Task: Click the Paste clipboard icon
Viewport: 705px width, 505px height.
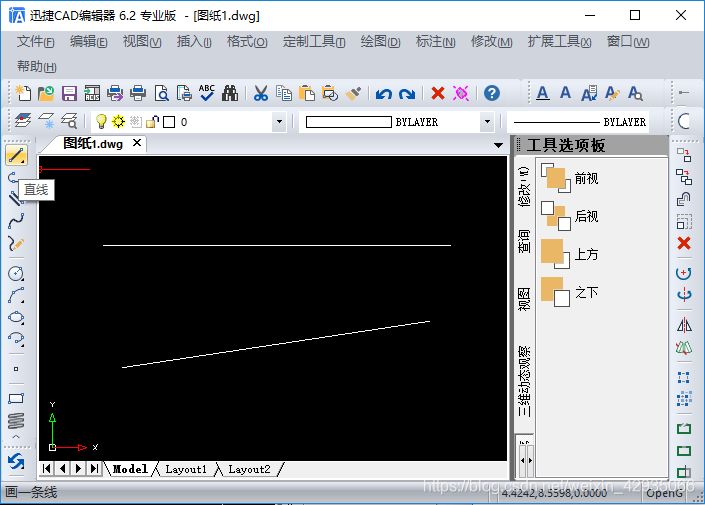Action: [307, 93]
